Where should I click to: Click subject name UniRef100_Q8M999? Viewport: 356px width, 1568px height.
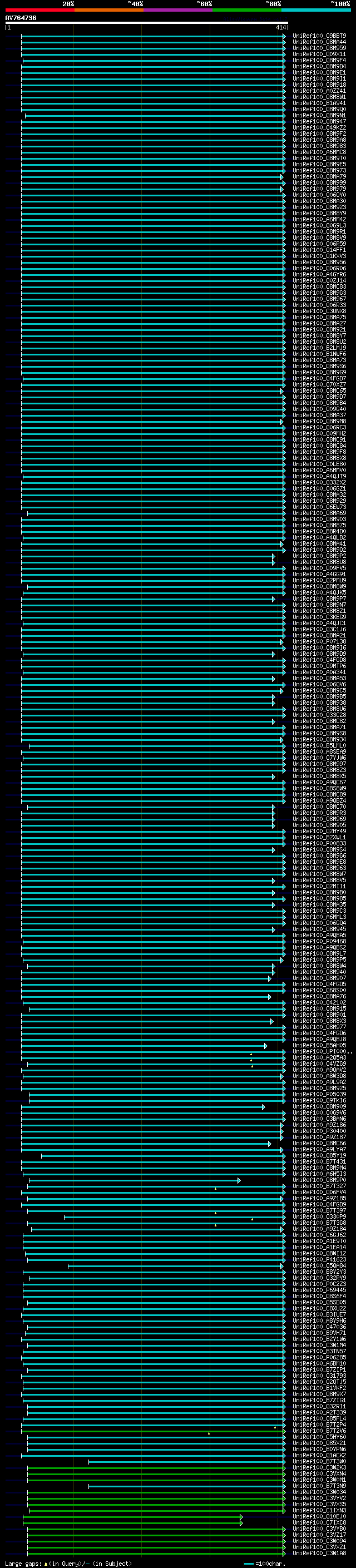coord(319,182)
